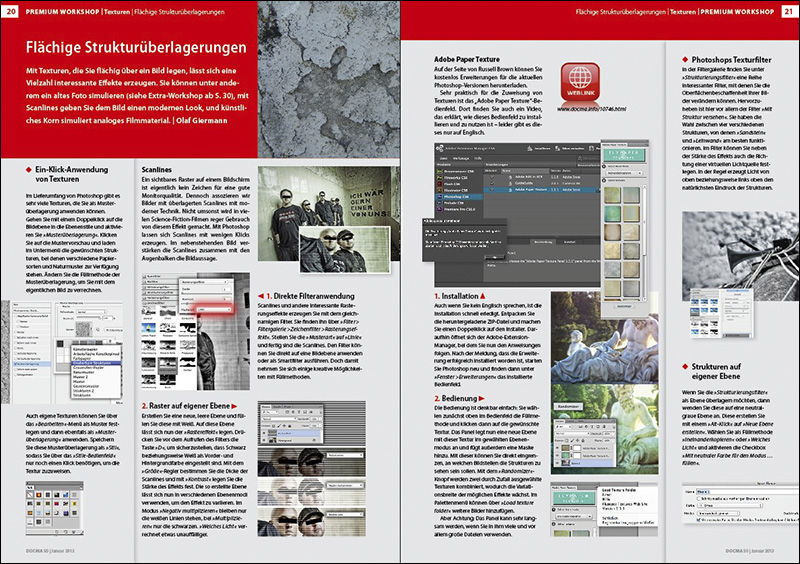
Task: Open the red-highlighted Mustertyp dropdown
Action: [x=214, y=310]
